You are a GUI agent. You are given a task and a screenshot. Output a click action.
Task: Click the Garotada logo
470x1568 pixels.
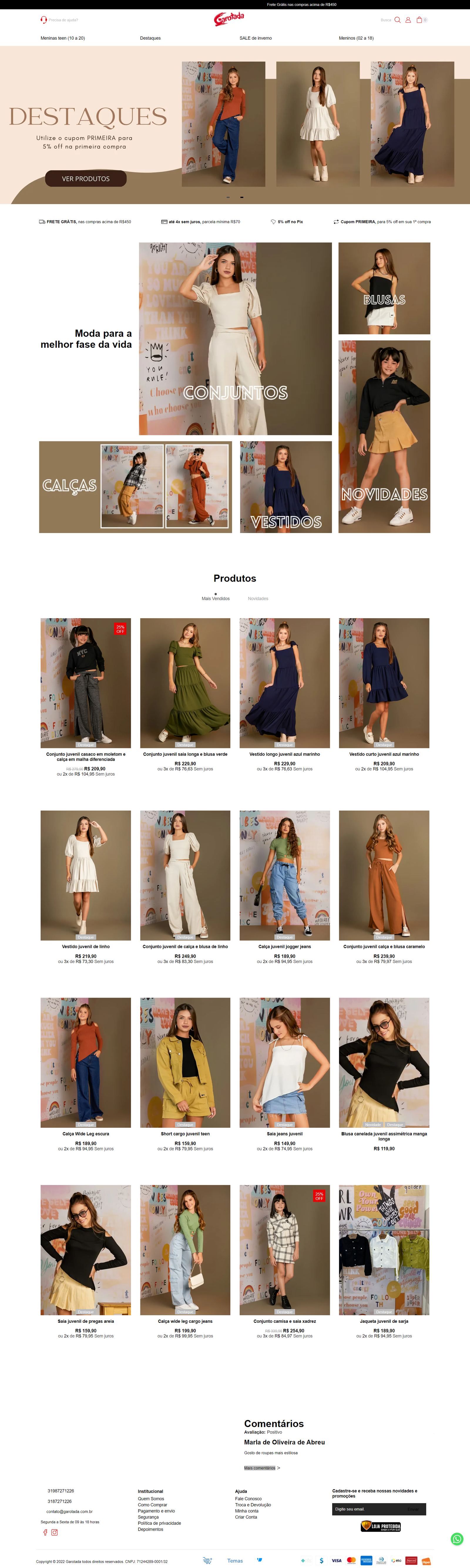229,19
